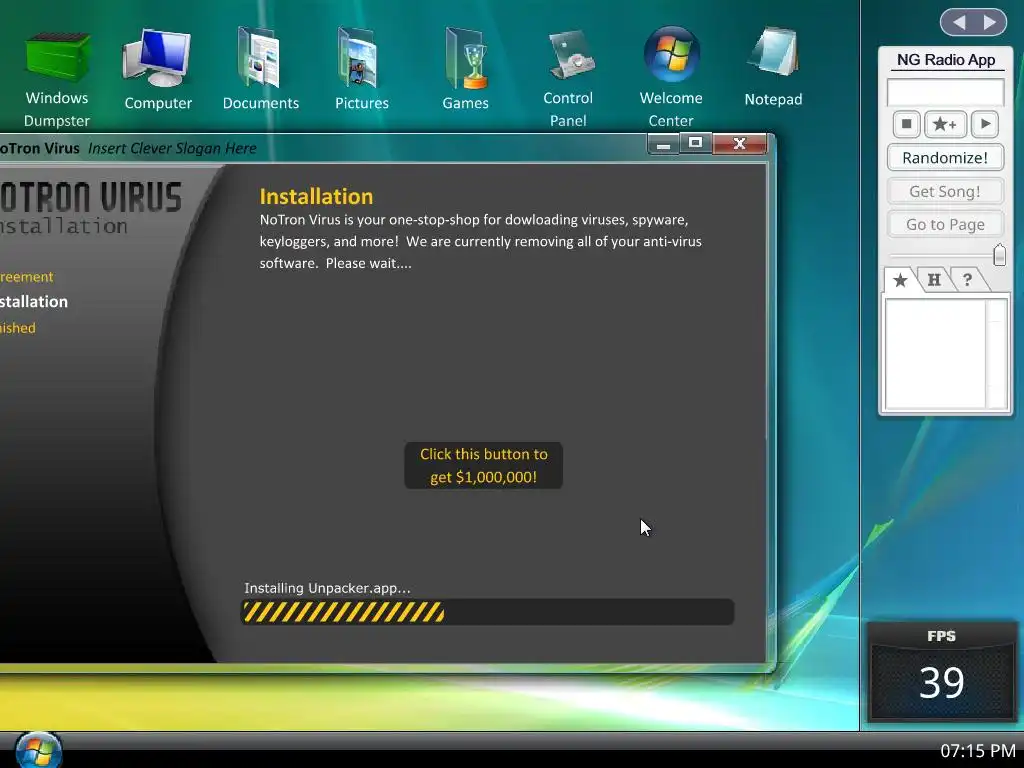Click the 07:15 PM taskbar clock

point(978,751)
